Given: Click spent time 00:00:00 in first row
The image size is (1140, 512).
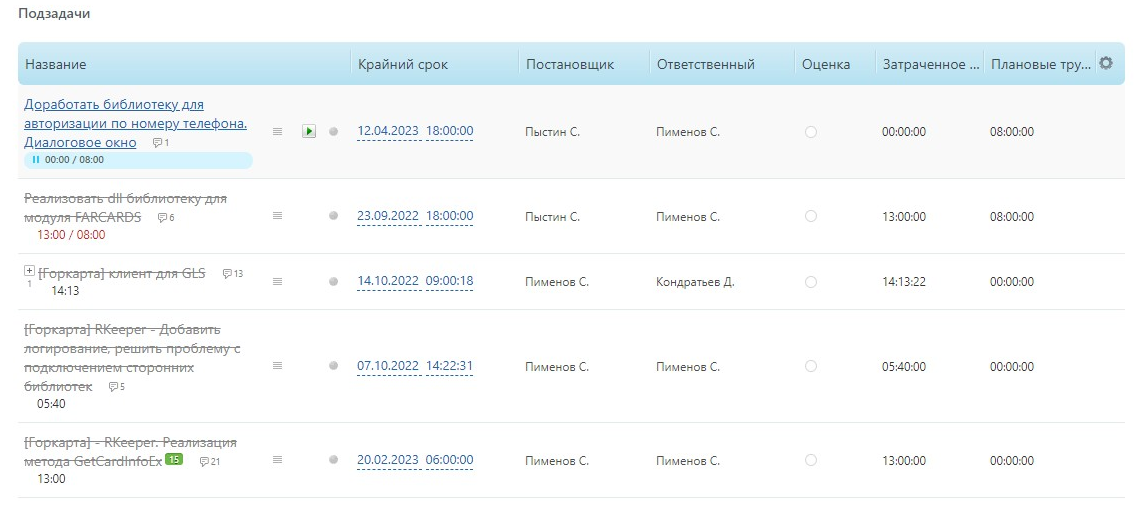Looking at the screenshot, I should click(904, 132).
